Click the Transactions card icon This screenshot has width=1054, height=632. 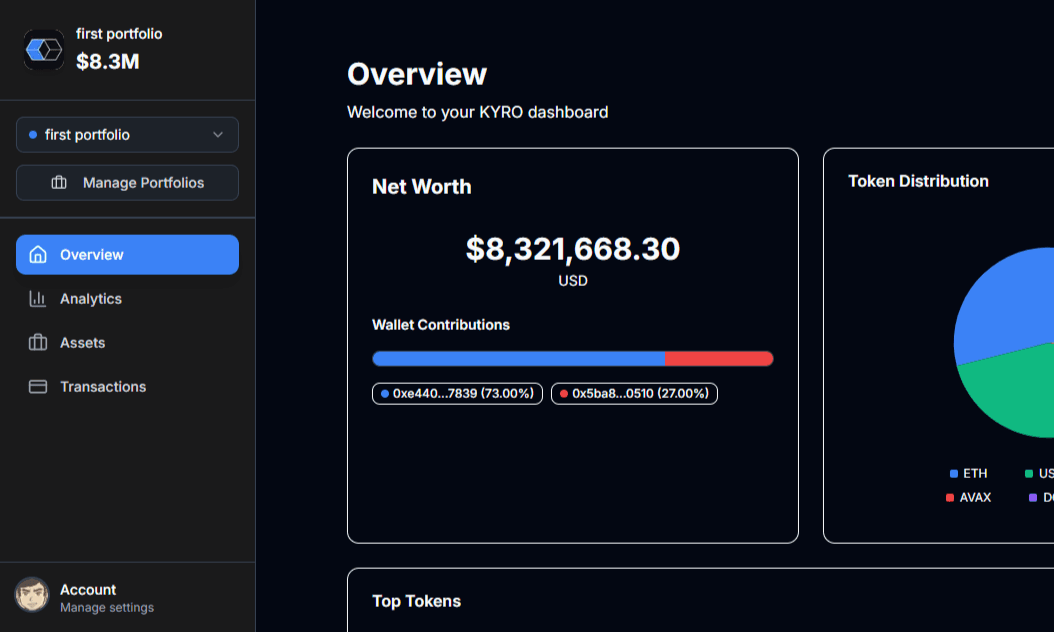tap(38, 387)
